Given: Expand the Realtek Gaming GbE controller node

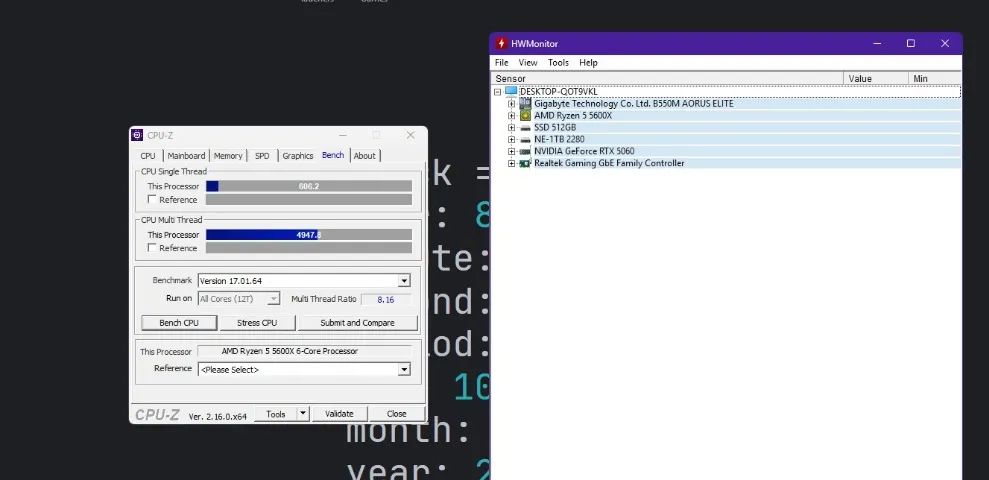Looking at the screenshot, I should pos(511,163).
